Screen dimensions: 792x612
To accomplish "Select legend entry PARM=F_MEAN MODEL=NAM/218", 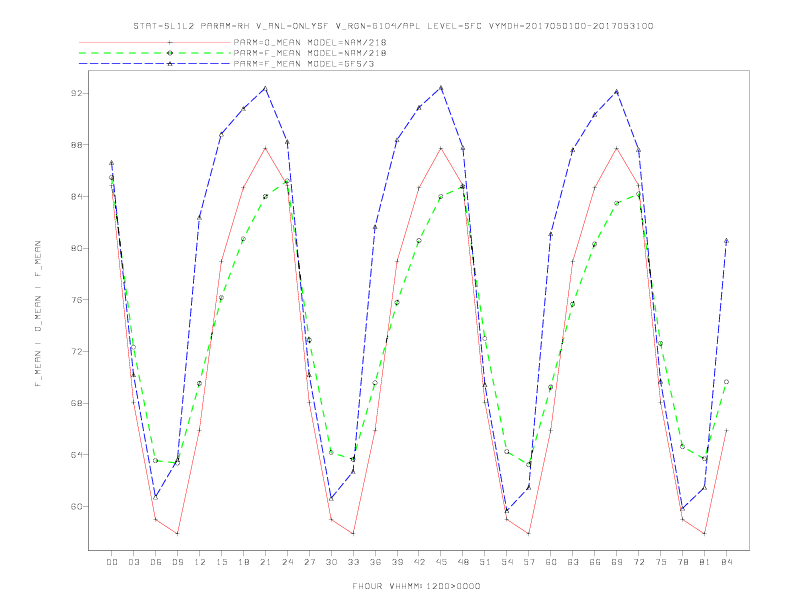I will pyautogui.click(x=310, y=53).
